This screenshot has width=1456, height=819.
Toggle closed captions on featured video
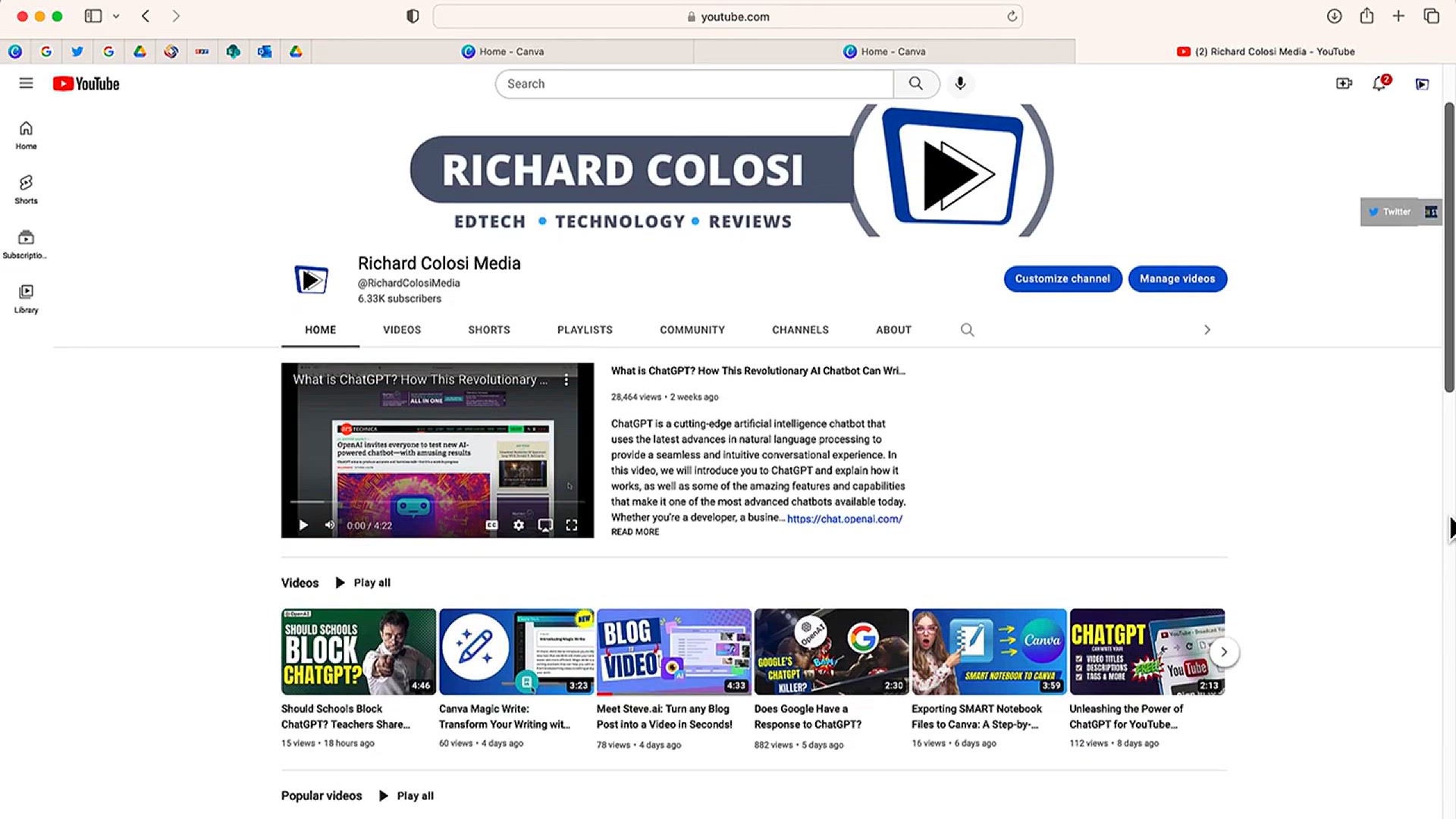click(491, 525)
